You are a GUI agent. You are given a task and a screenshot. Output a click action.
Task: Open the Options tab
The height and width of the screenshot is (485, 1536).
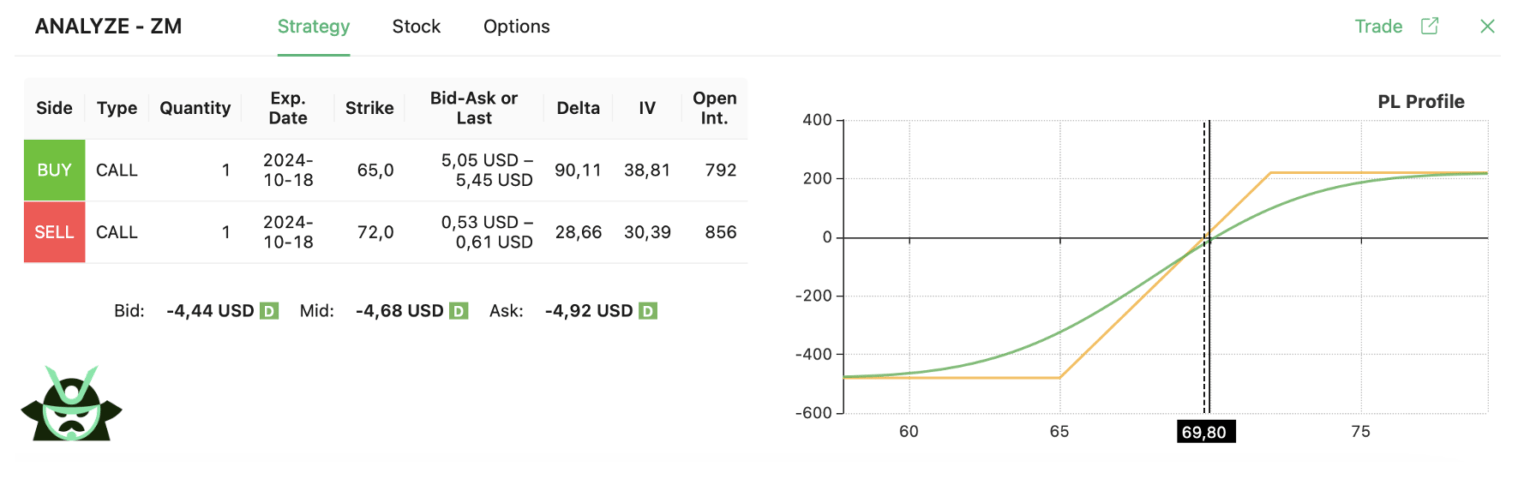pyautogui.click(x=516, y=27)
